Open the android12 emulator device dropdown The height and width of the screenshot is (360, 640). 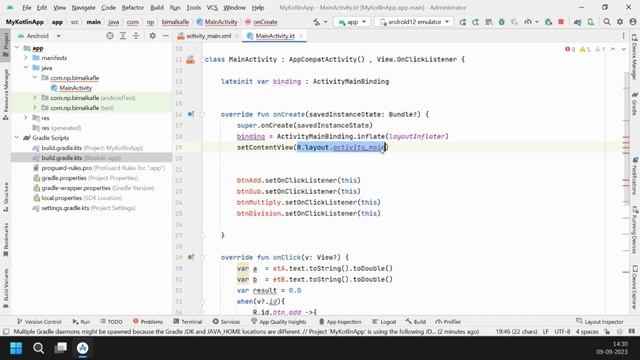coord(414,22)
